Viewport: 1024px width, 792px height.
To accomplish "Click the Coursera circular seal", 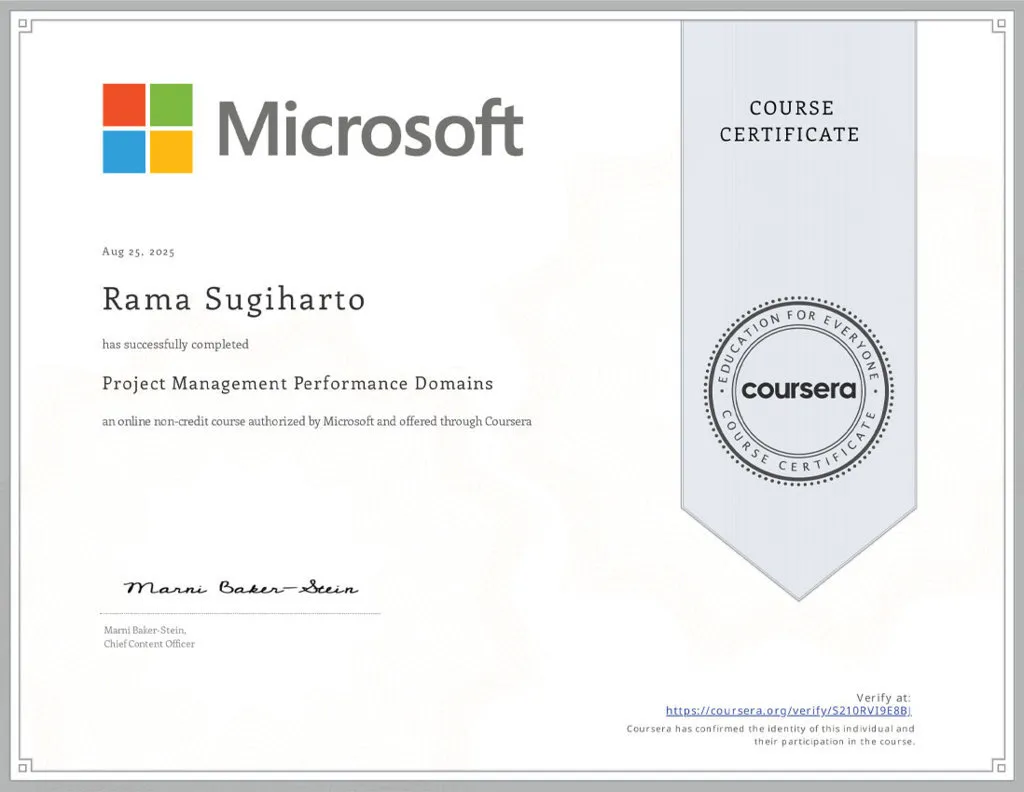I will (798, 389).
